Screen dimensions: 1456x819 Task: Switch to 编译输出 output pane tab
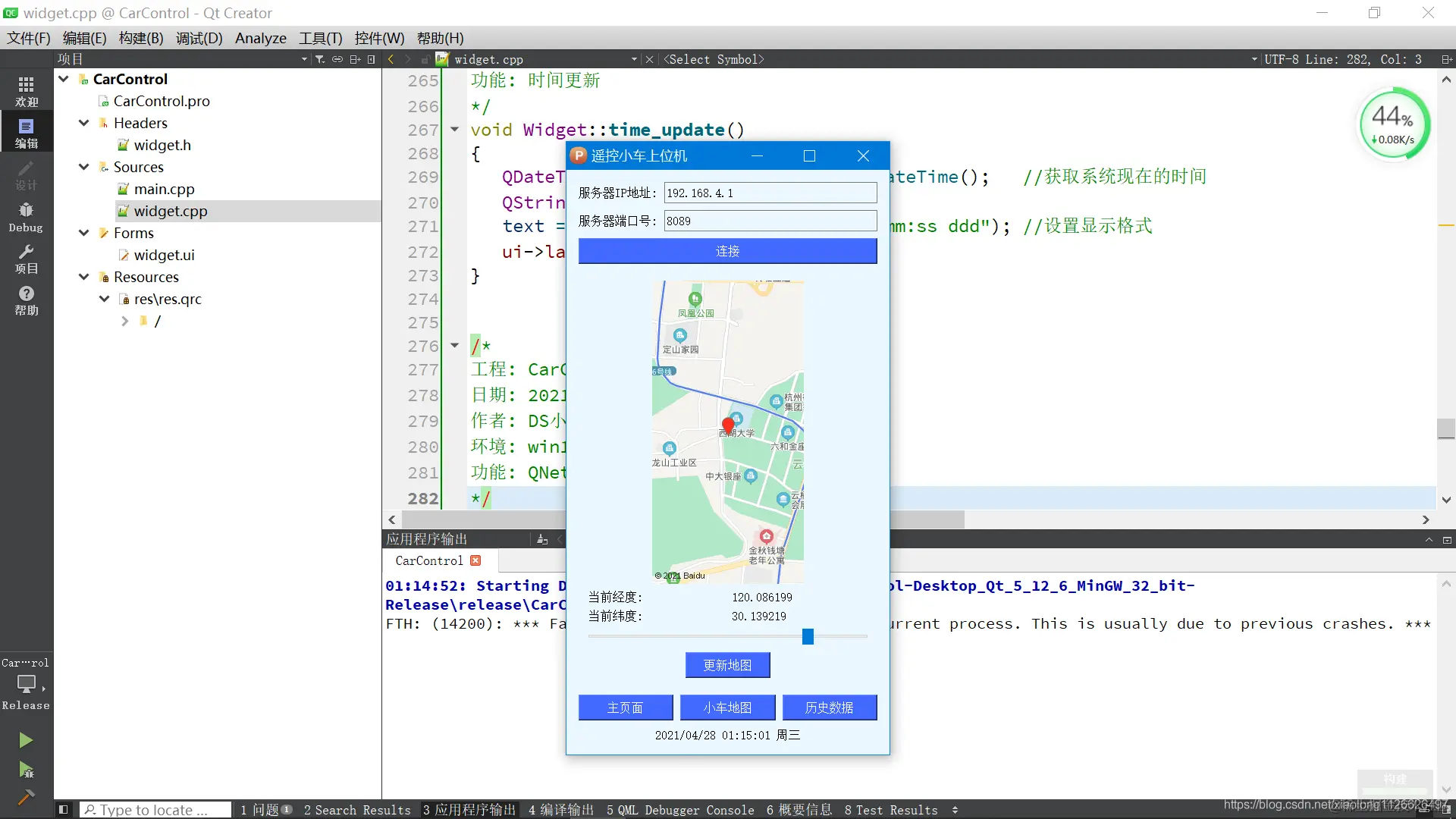pos(561,810)
